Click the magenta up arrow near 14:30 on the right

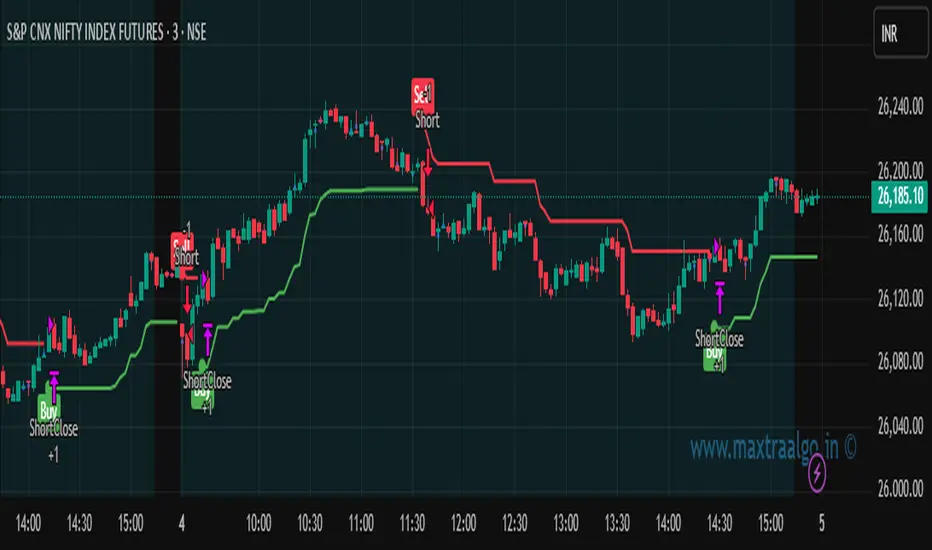pos(720,298)
